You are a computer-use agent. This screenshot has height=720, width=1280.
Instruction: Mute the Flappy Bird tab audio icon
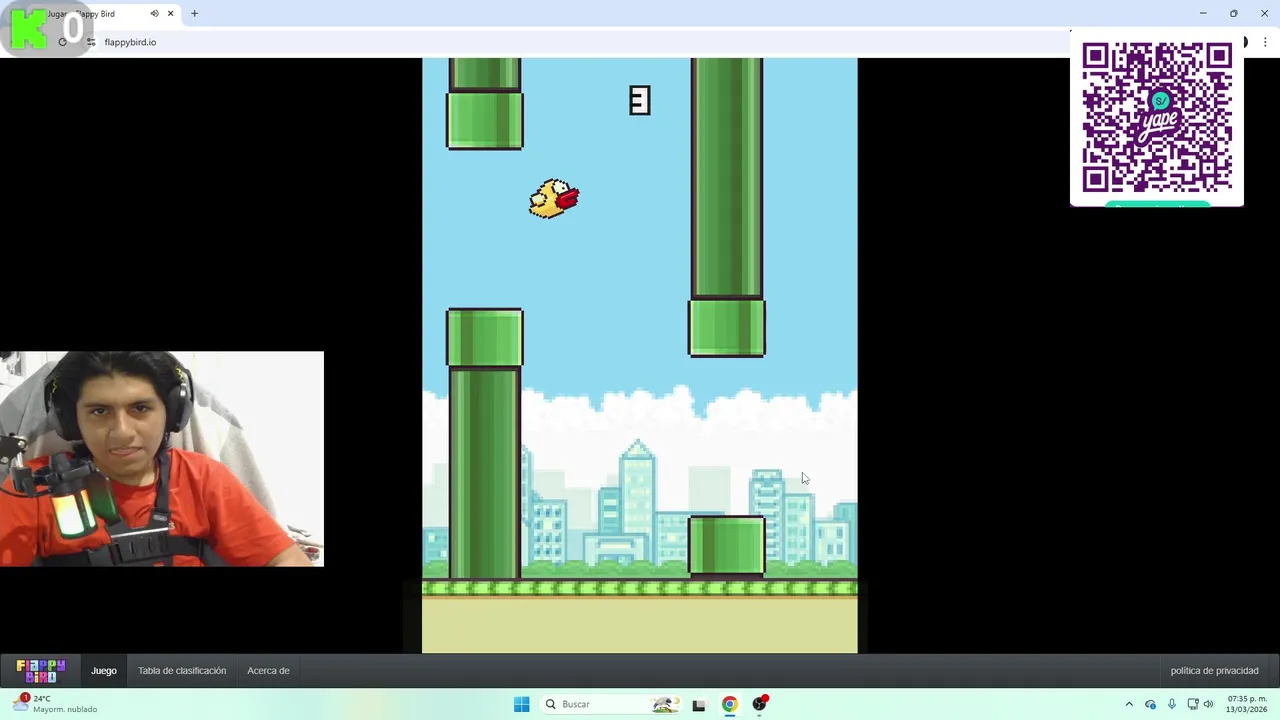(x=154, y=14)
